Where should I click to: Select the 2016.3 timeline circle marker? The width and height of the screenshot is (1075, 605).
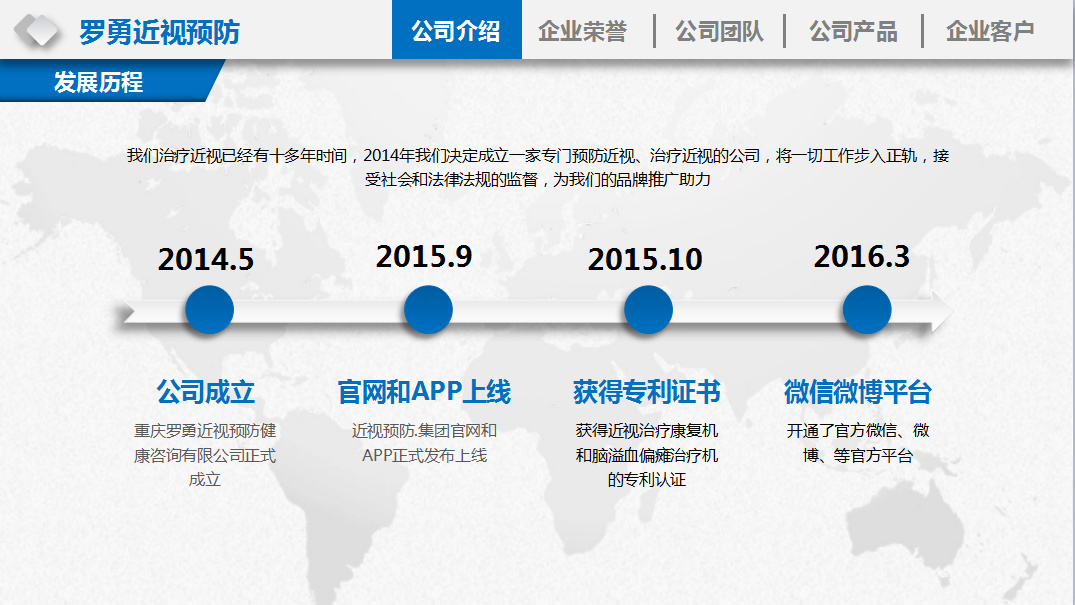[x=867, y=310]
